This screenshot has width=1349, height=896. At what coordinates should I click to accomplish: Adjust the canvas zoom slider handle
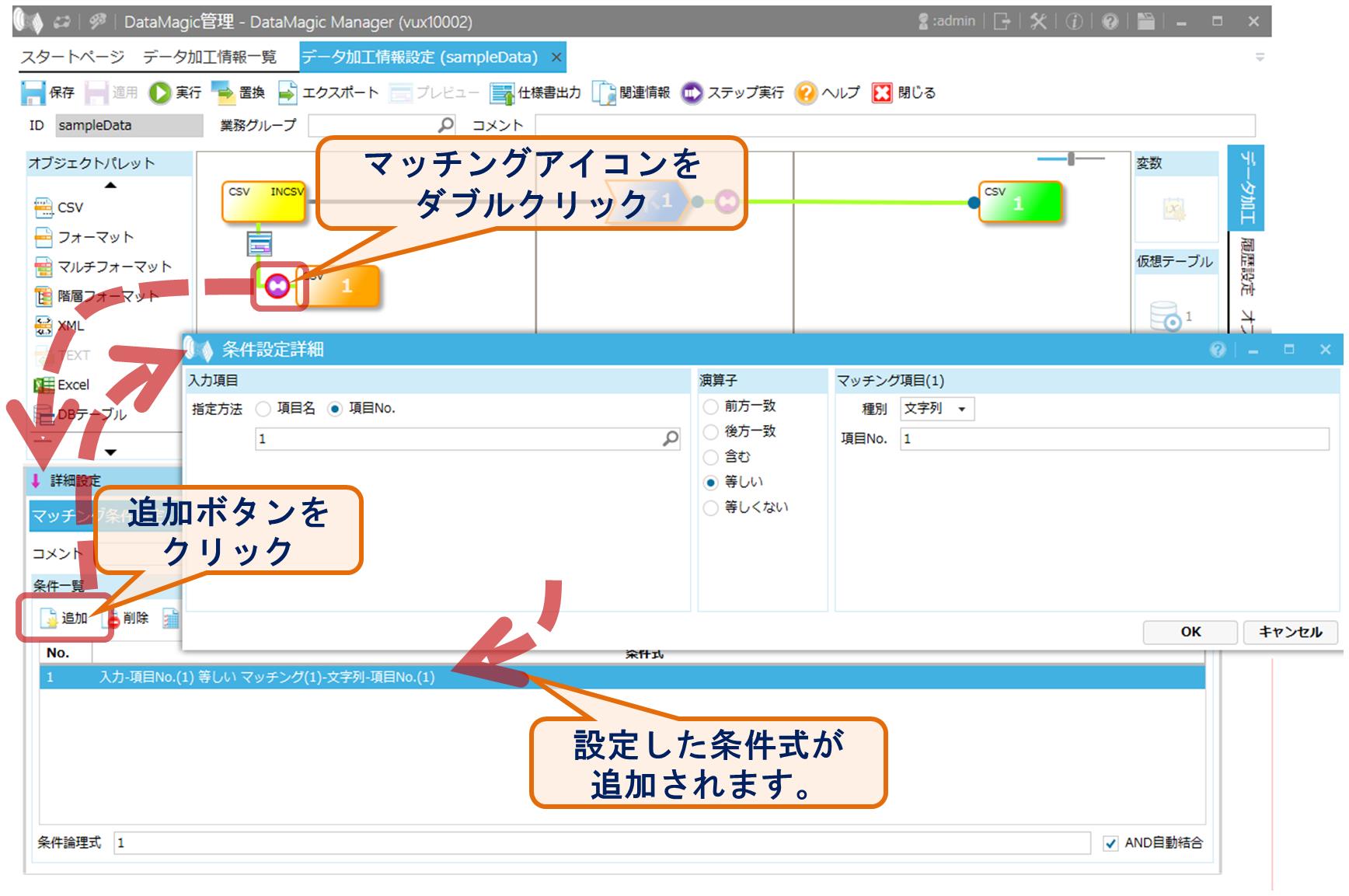(x=1071, y=159)
